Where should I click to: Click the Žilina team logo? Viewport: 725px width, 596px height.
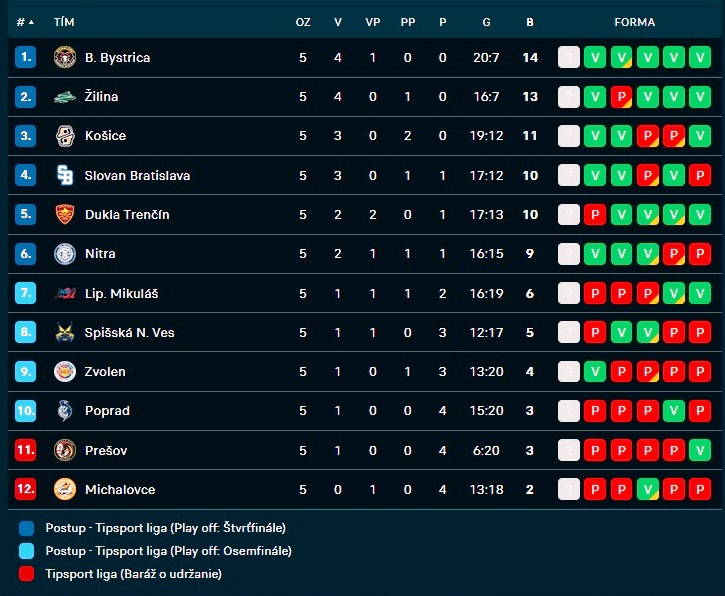pyautogui.click(x=65, y=97)
